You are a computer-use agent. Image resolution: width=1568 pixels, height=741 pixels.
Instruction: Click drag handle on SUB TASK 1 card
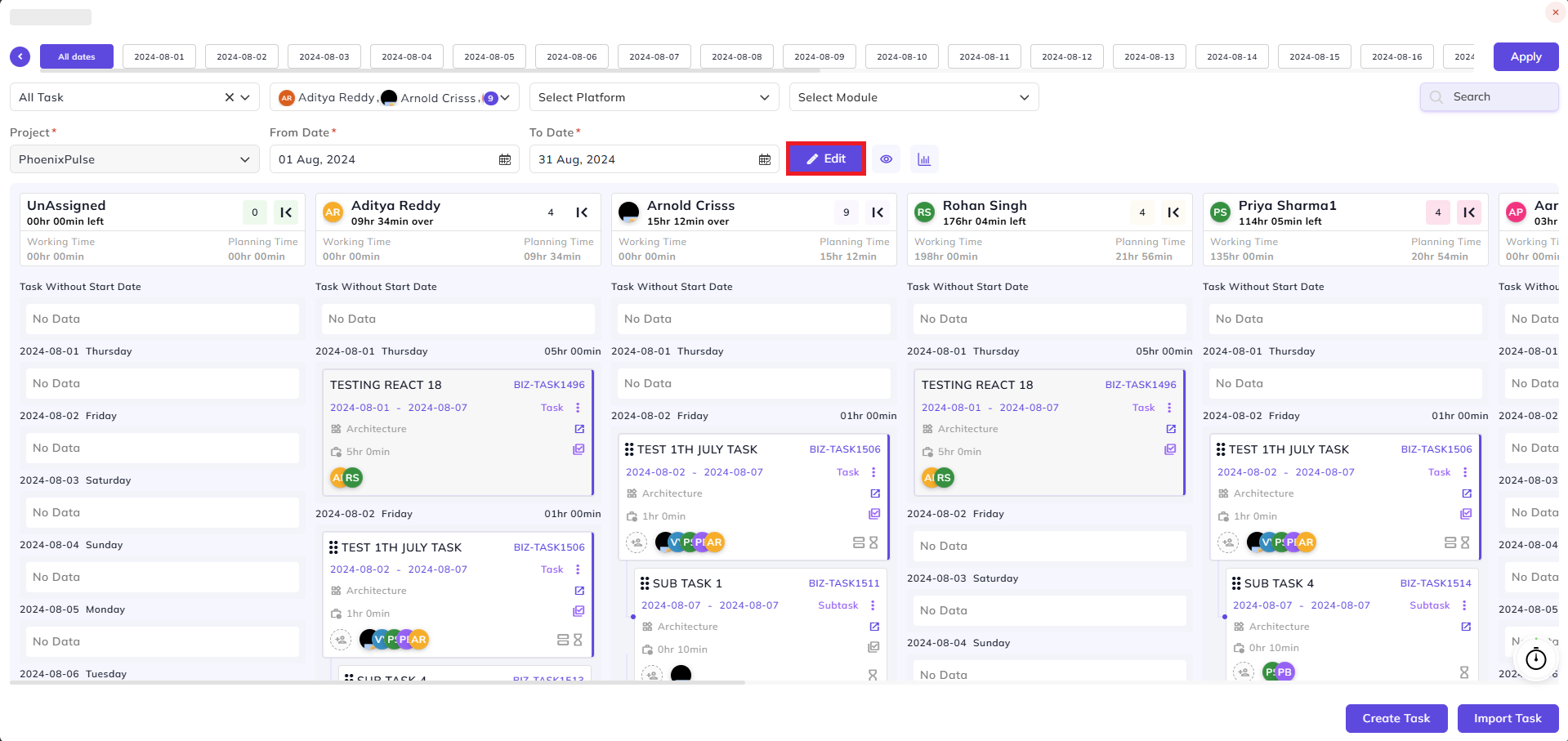tap(645, 583)
